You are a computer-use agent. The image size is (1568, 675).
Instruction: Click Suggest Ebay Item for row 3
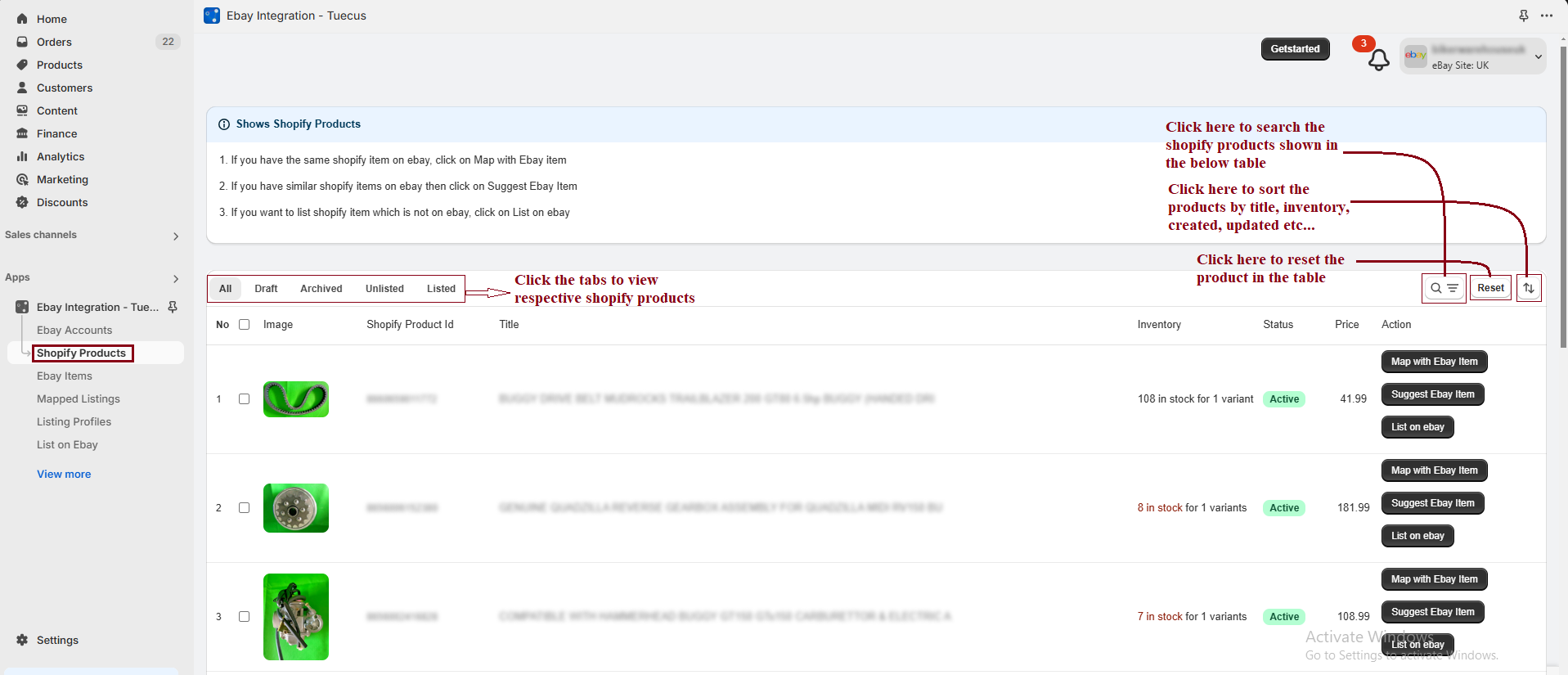click(x=1433, y=612)
